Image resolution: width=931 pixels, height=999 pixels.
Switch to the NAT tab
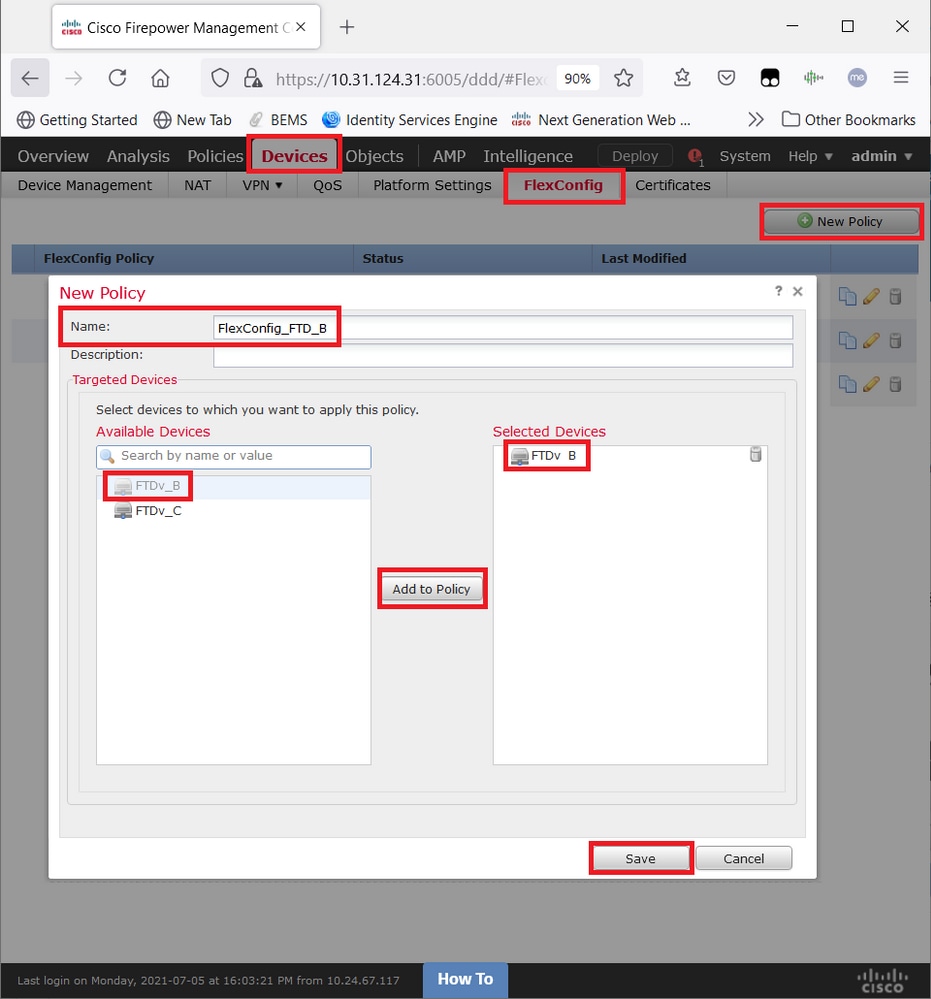point(198,185)
